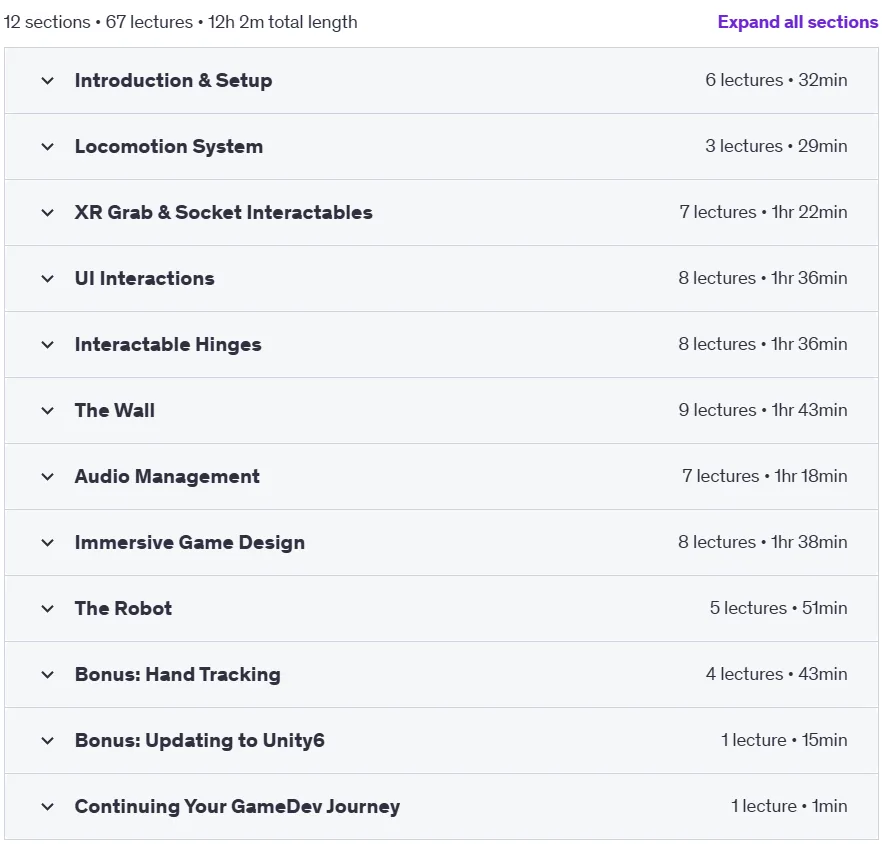Click The Robot section heading

tap(123, 608)
